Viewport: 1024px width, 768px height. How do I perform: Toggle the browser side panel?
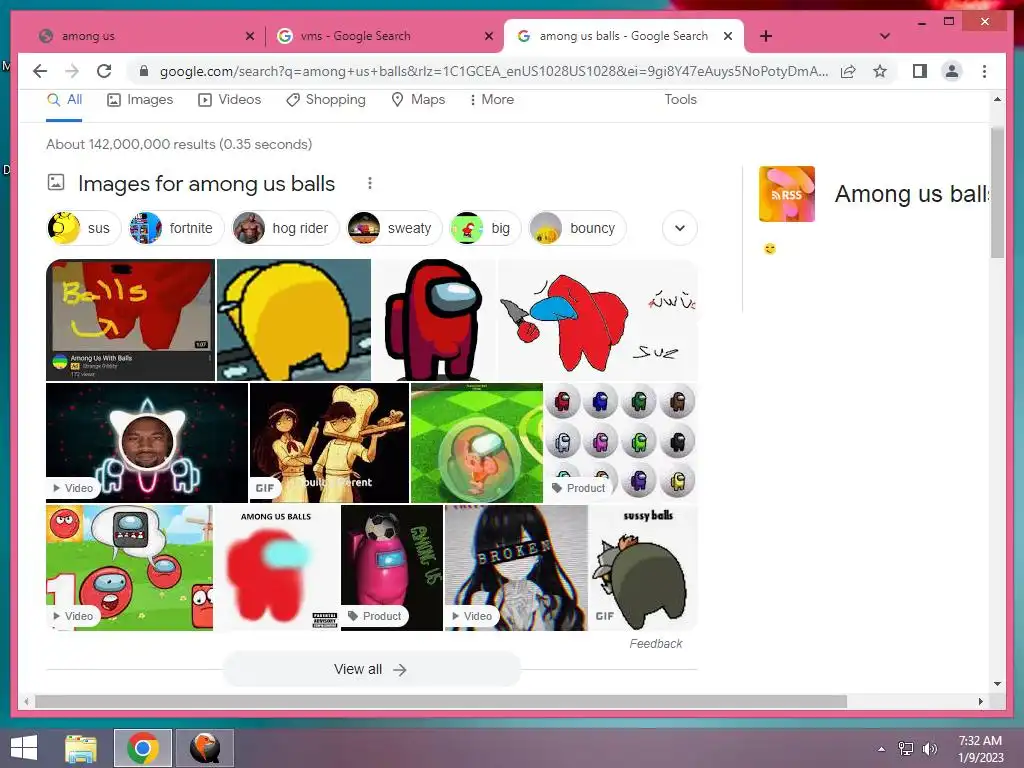[920, 71]
